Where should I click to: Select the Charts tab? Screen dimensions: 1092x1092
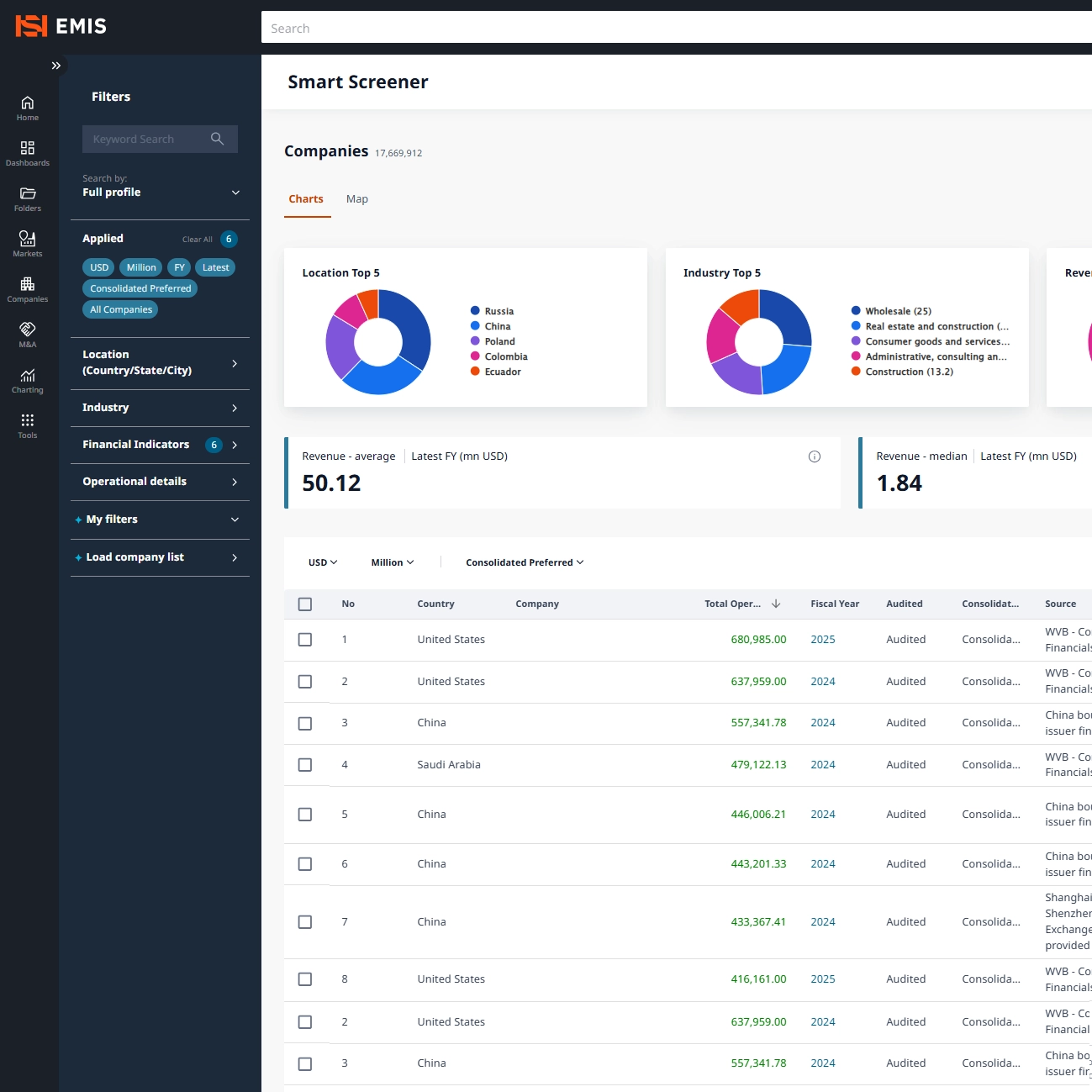coord(306,199)
